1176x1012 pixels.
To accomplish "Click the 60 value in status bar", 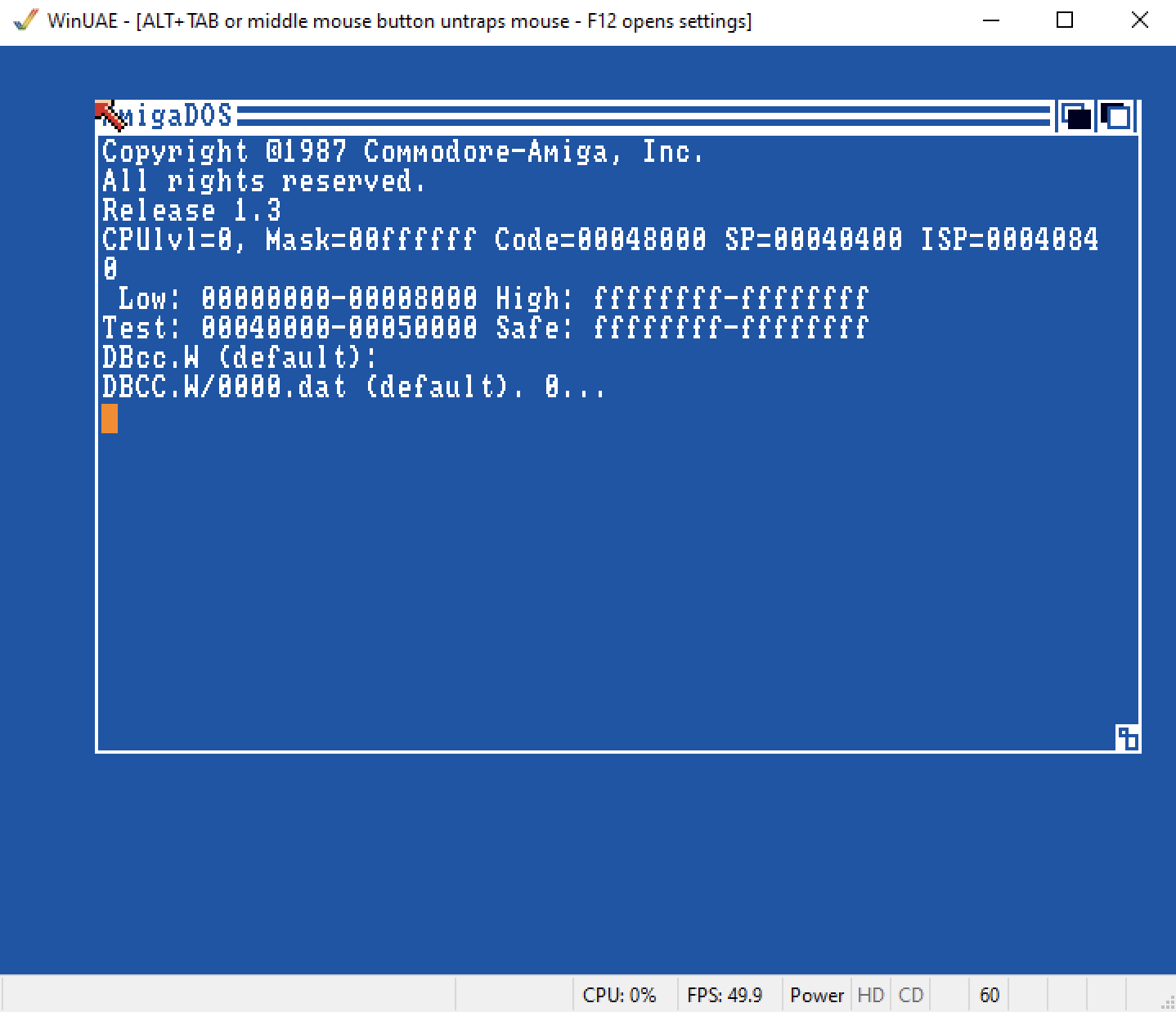I will click(990, 995).
